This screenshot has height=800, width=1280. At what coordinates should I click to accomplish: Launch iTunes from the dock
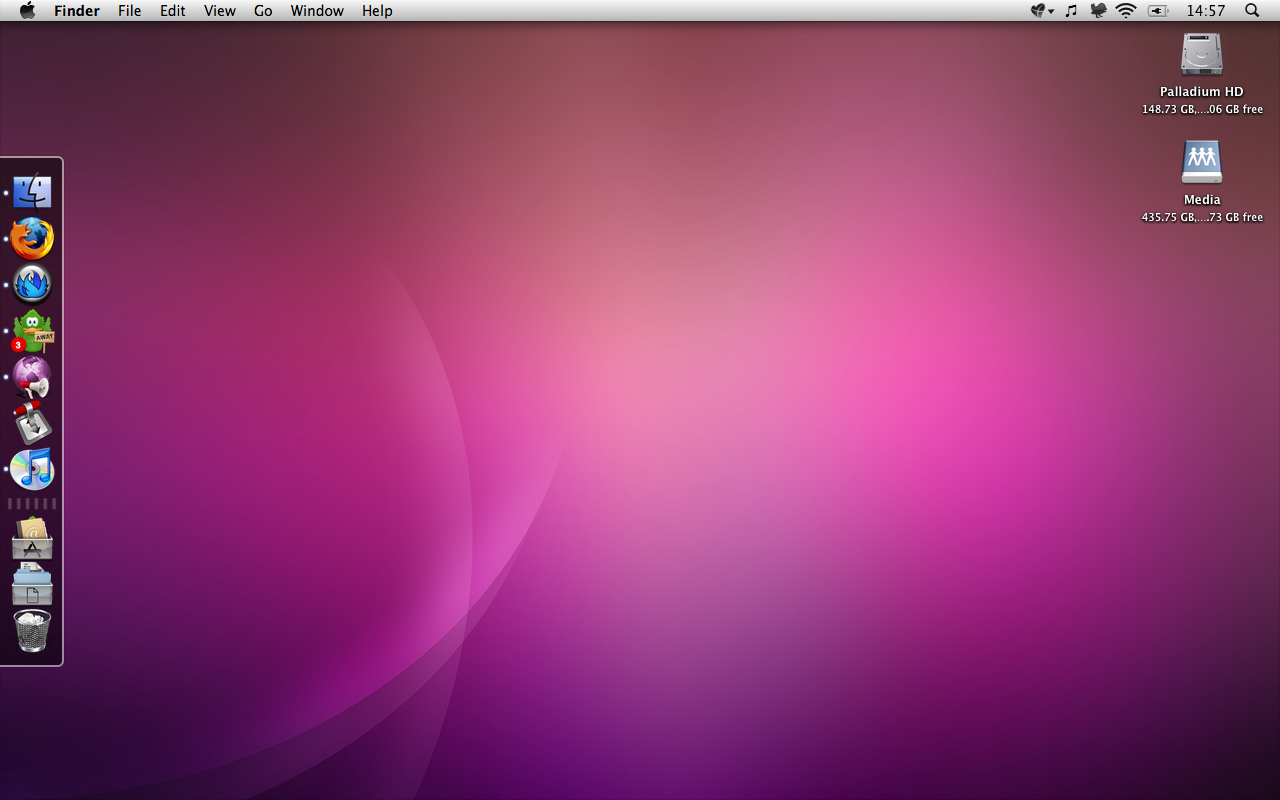[x=32, y=469]
